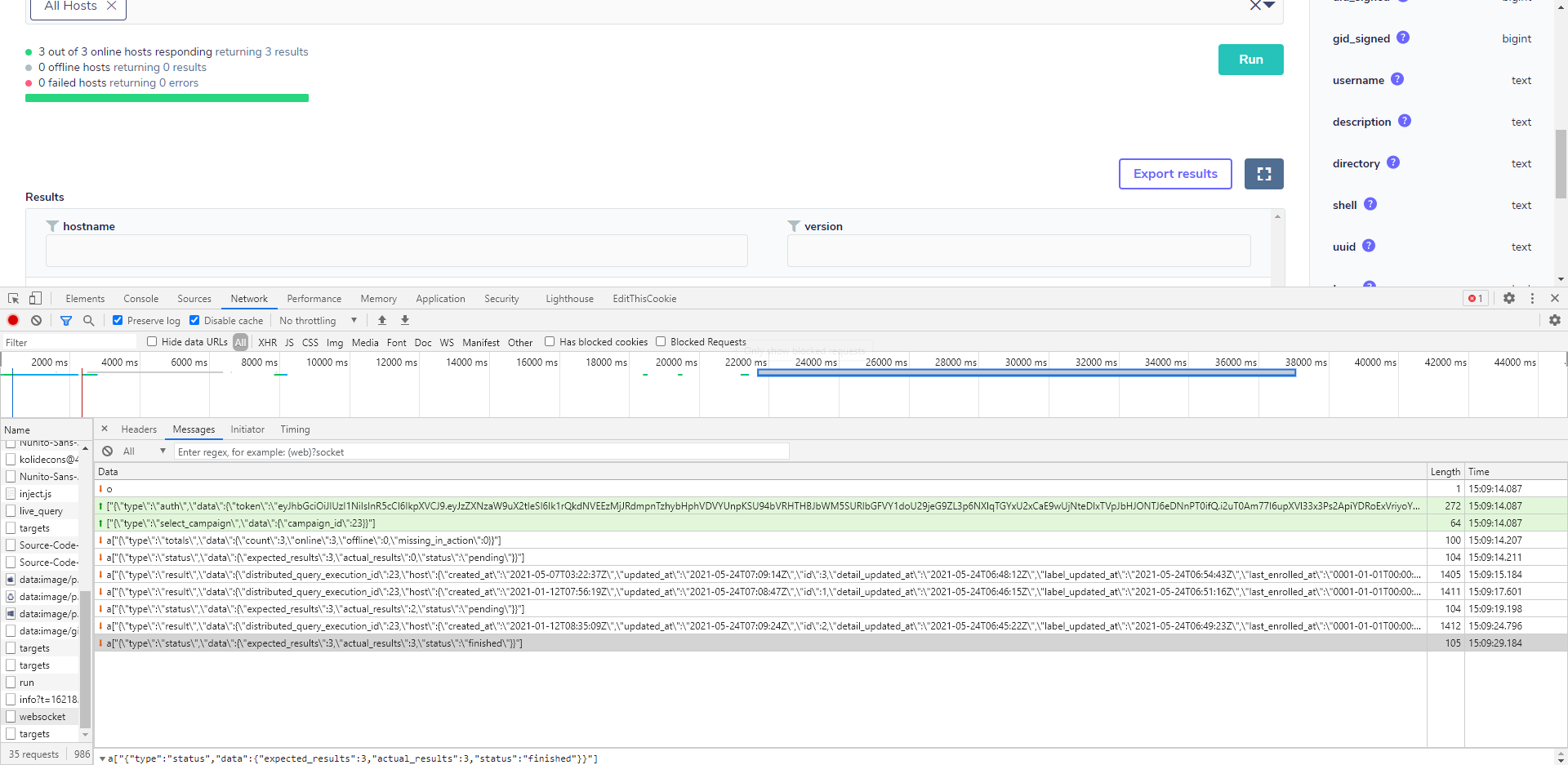The image size is (1568, 765).
Task: Click the websocket timeline bar
Action: coord(1027,373)
